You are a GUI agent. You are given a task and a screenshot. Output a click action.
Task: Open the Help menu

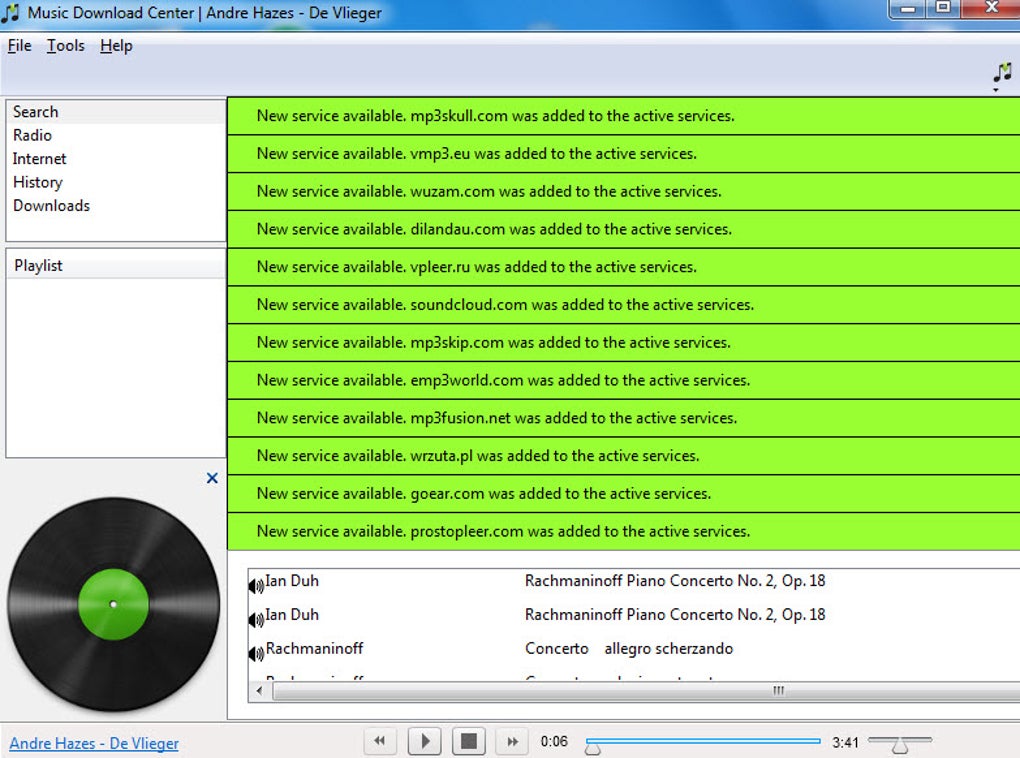pyautogui.click(x=116, y=46)
